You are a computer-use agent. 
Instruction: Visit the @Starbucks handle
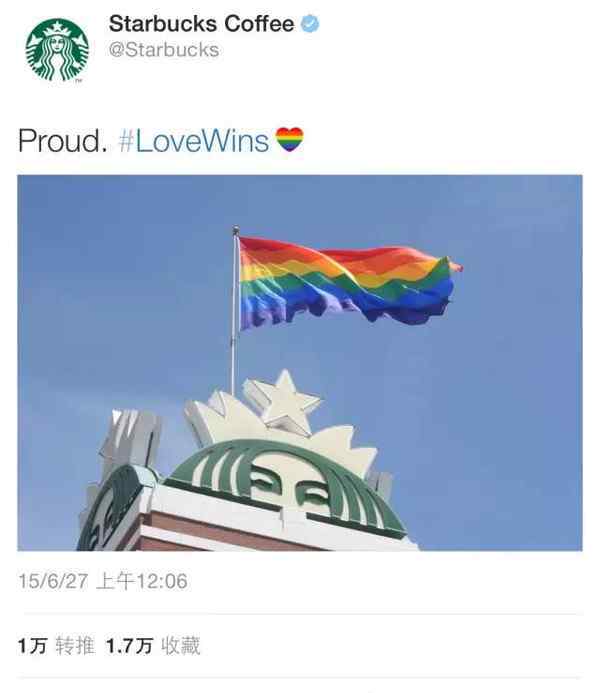164,50
